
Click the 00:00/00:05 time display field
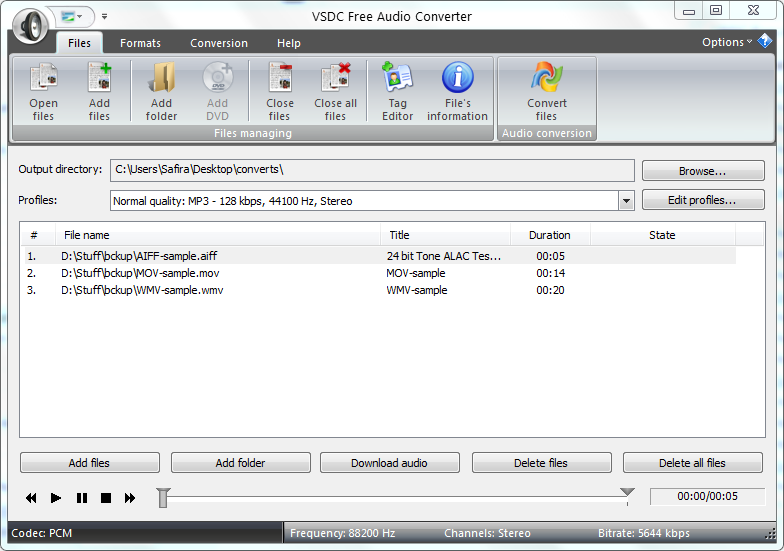[x=707, y=496]
